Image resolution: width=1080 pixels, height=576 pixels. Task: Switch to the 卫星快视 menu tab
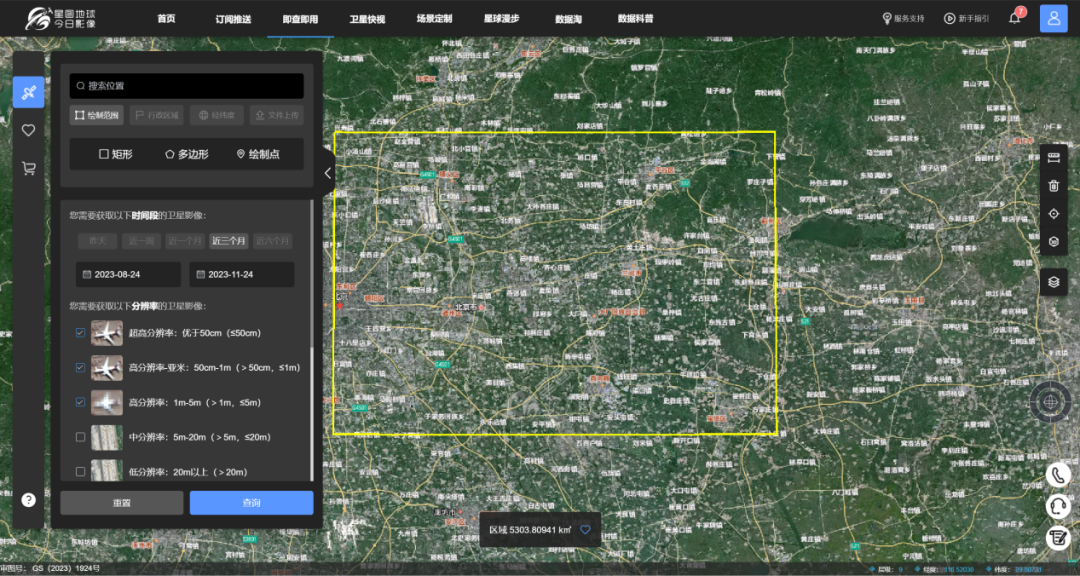tap(367, 19)
